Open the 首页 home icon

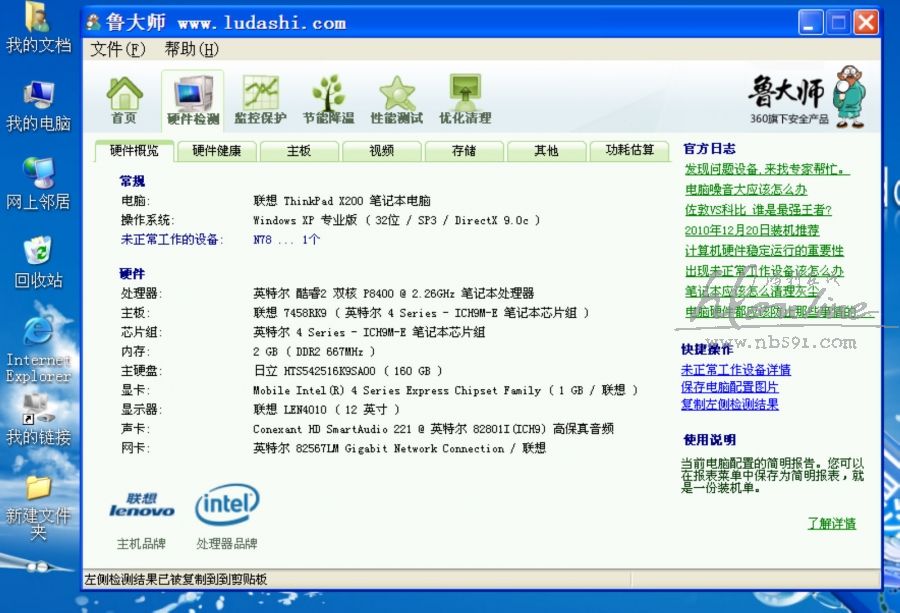pyautogui.click(x=124, y=100)
